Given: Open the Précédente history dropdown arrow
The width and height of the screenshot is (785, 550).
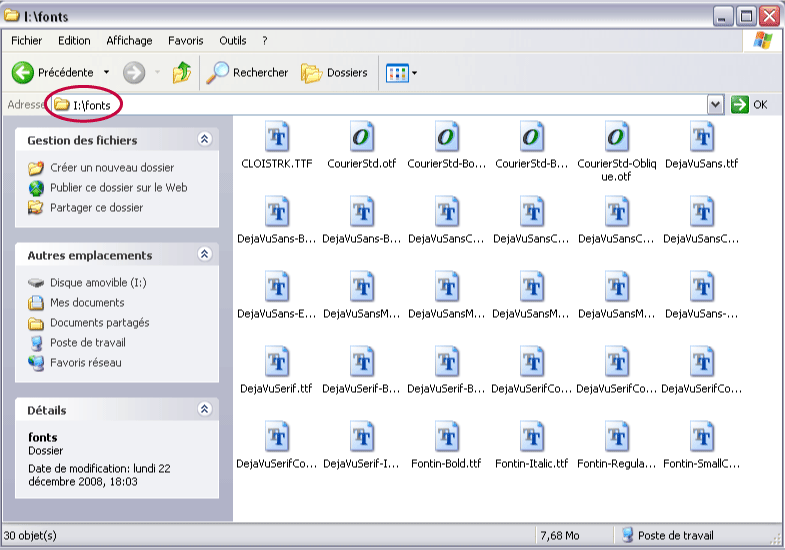Looking at the screenshot, I should 107,73.
